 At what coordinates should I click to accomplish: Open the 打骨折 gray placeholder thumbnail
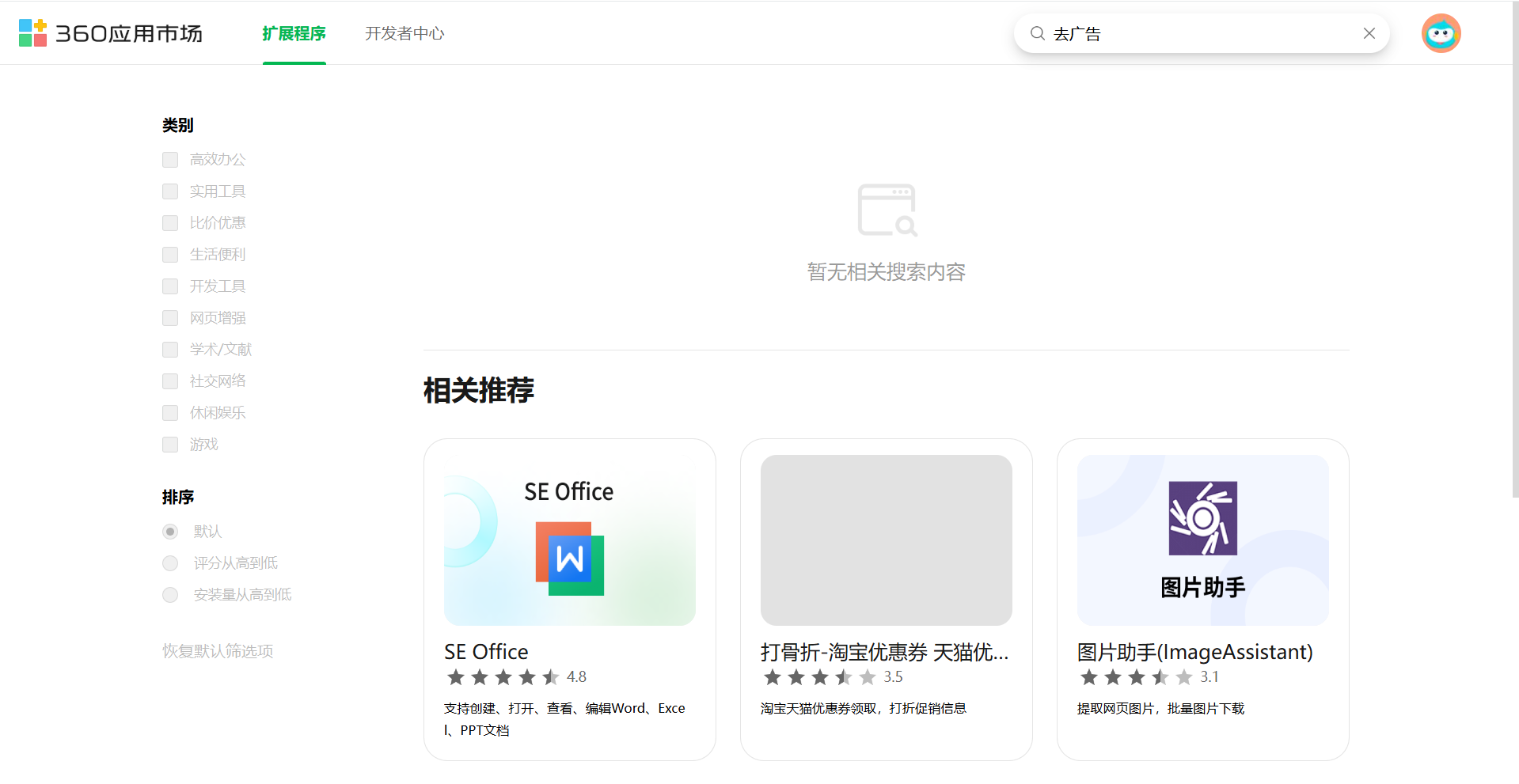coord(887,540)
